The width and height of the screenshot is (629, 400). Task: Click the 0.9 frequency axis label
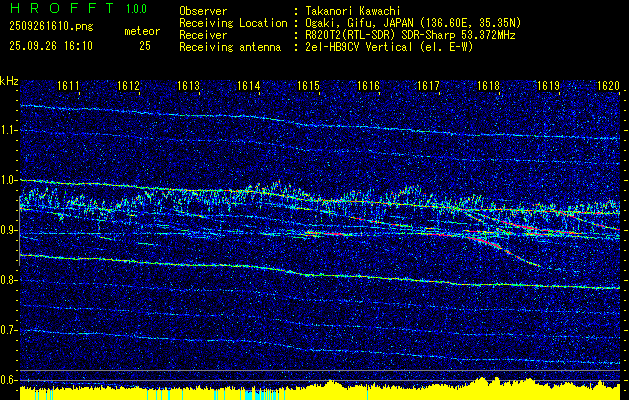tap(9, 230)
